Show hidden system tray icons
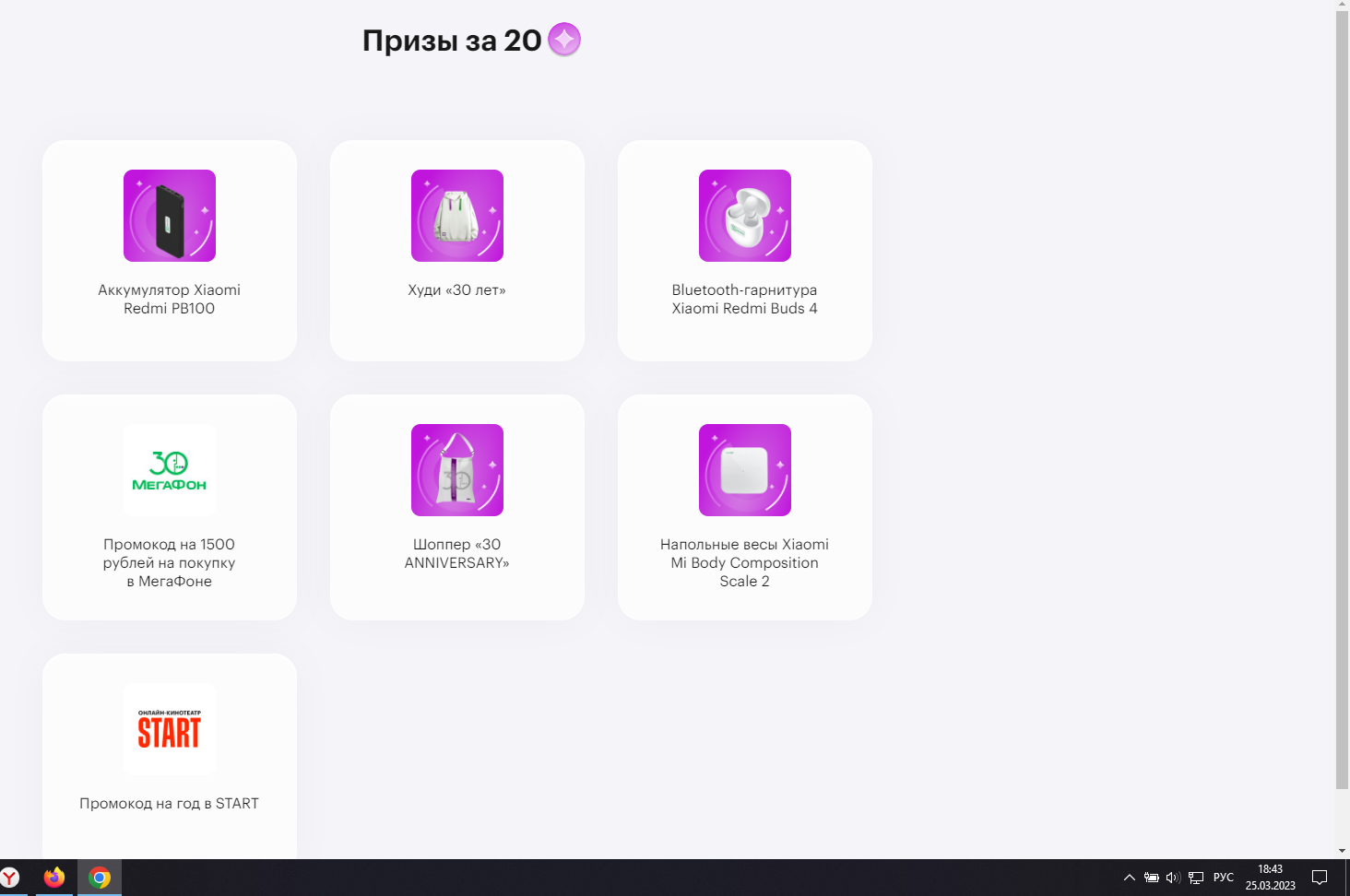 1129,878
